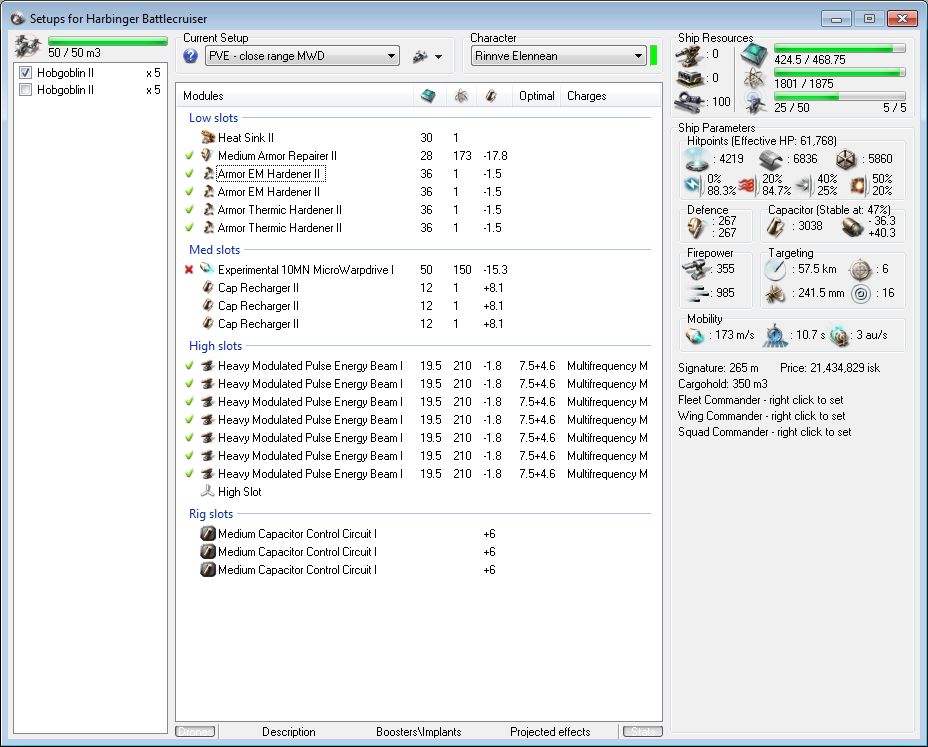Click first Cap Recharger II icon
This screenshot has height=747, width=928.
[208, 287]
